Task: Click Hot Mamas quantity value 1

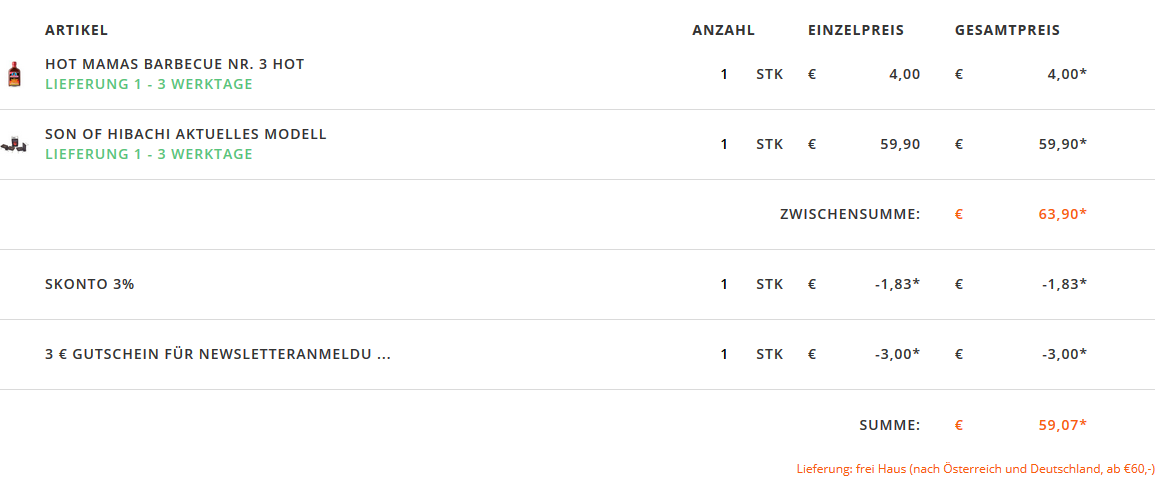Action: pos(724,74)
